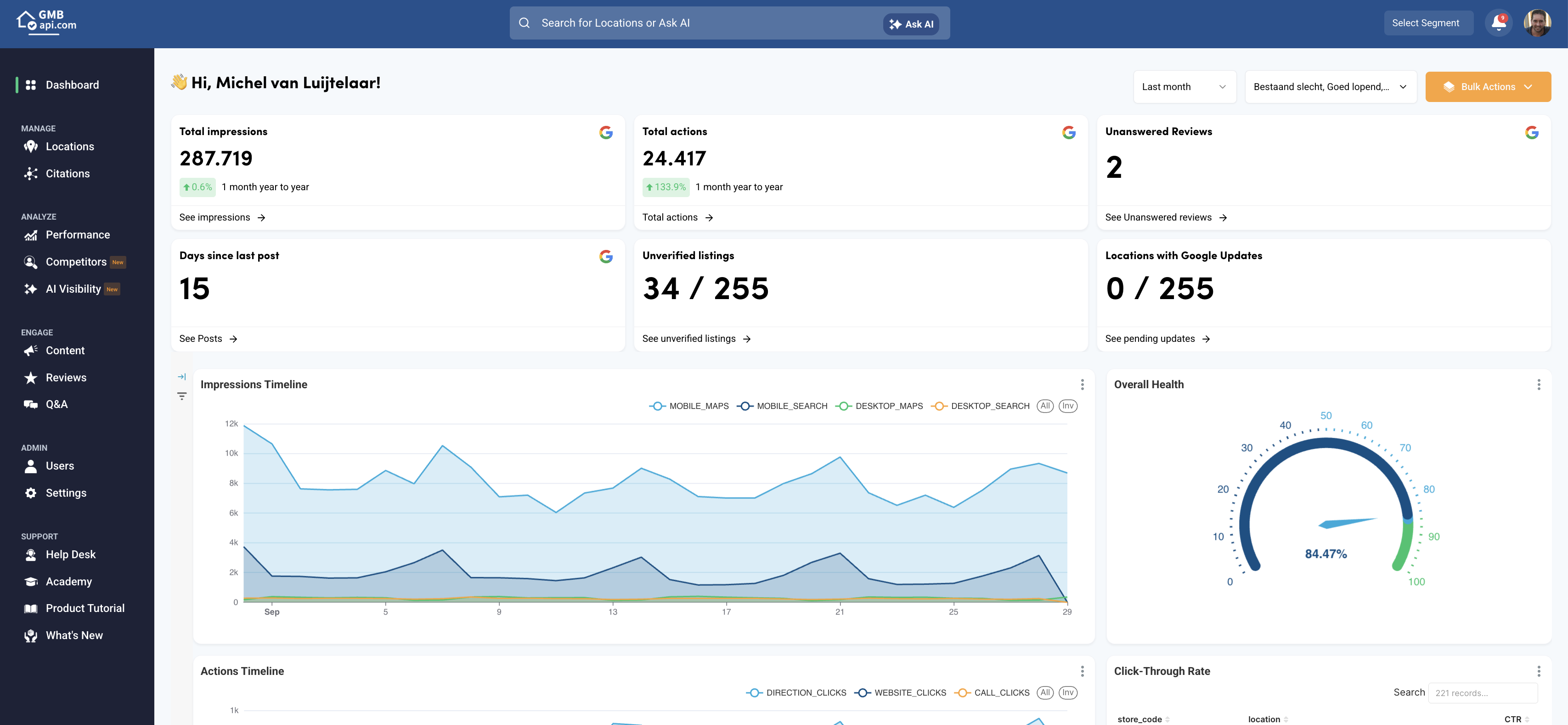This screenshot has height=725, width=1568.
Task: Open Impressions Timeline three-dot menu
Action: pos(1082,385)
